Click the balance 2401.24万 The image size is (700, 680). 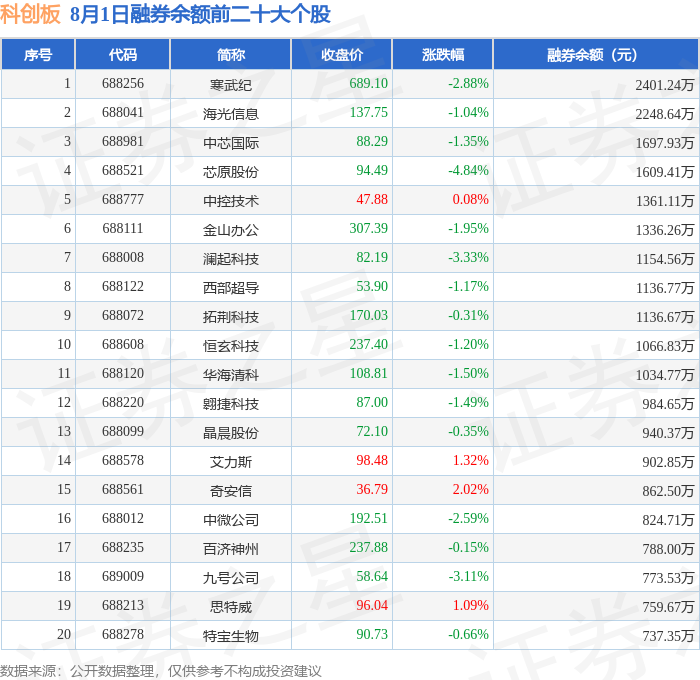pos(665,85)
